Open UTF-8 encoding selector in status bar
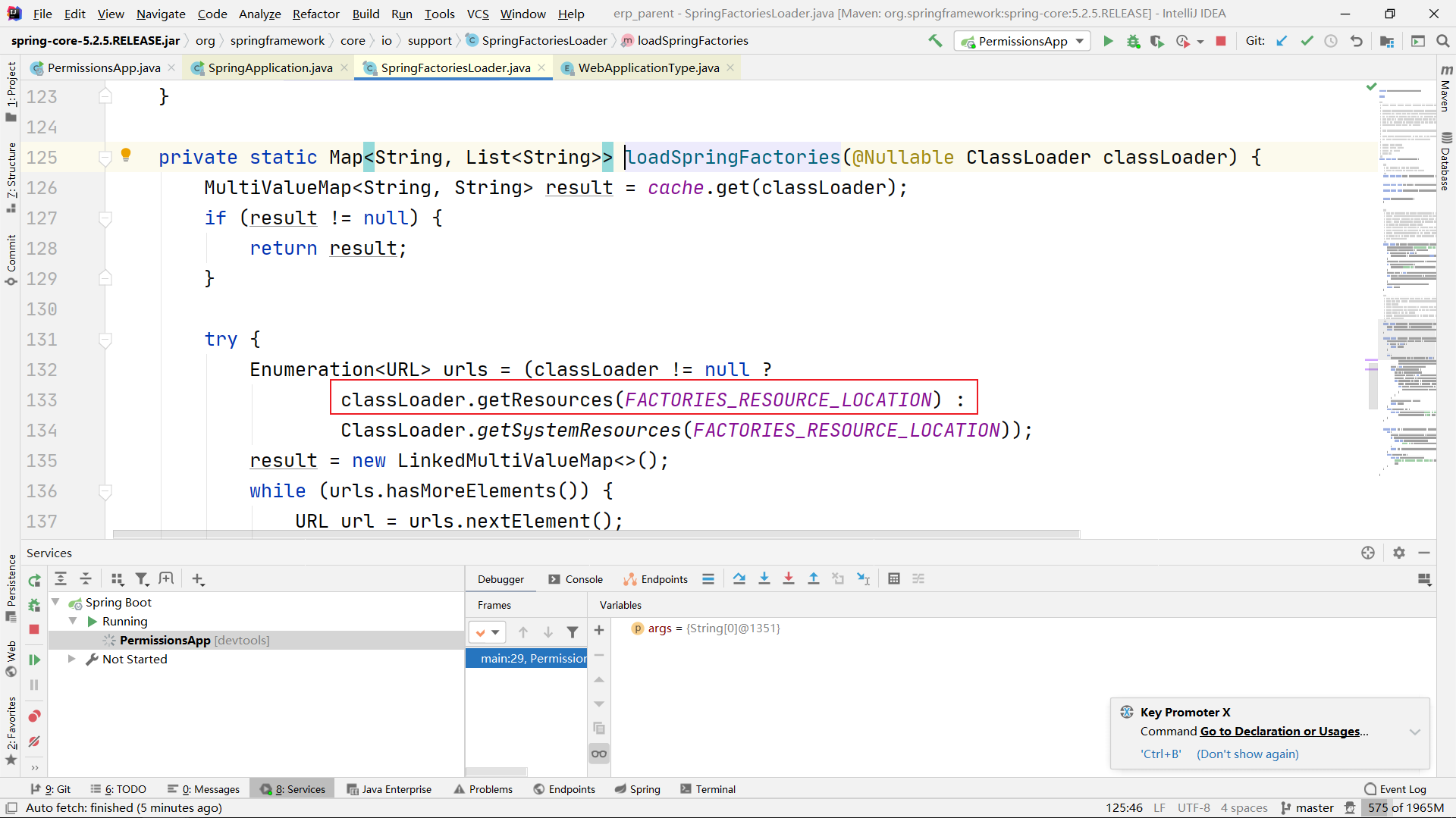 [1194, 808]
